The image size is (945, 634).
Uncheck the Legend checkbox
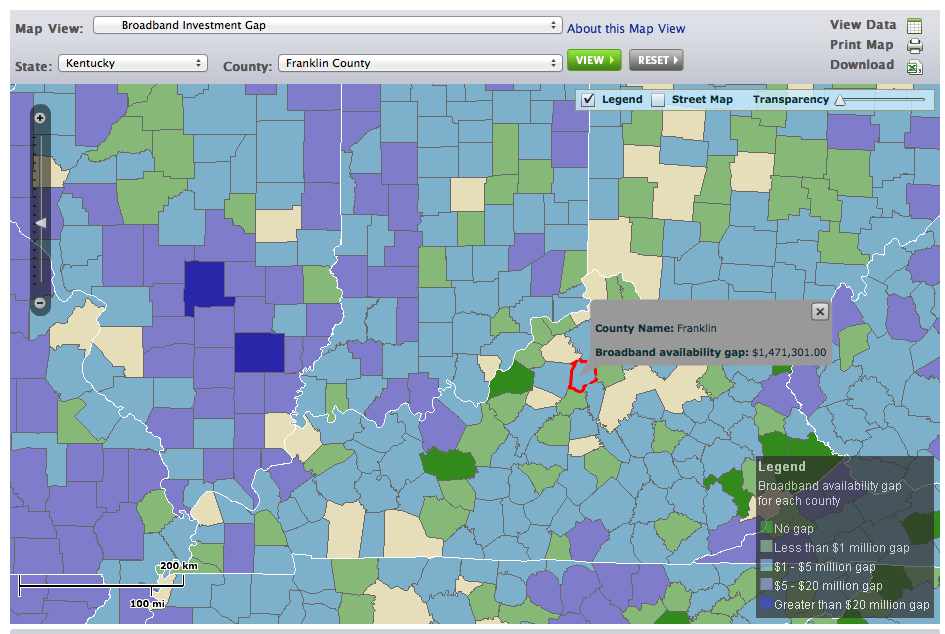coord(589,100)
